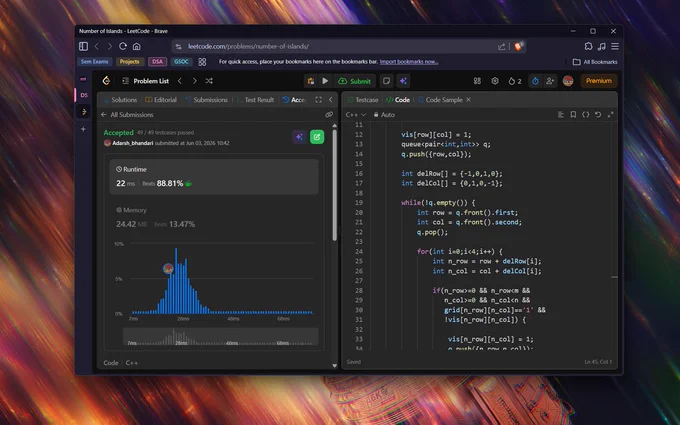680x425 pixels.
Task: Click the curly braces icon
Action: coord(585,114)
